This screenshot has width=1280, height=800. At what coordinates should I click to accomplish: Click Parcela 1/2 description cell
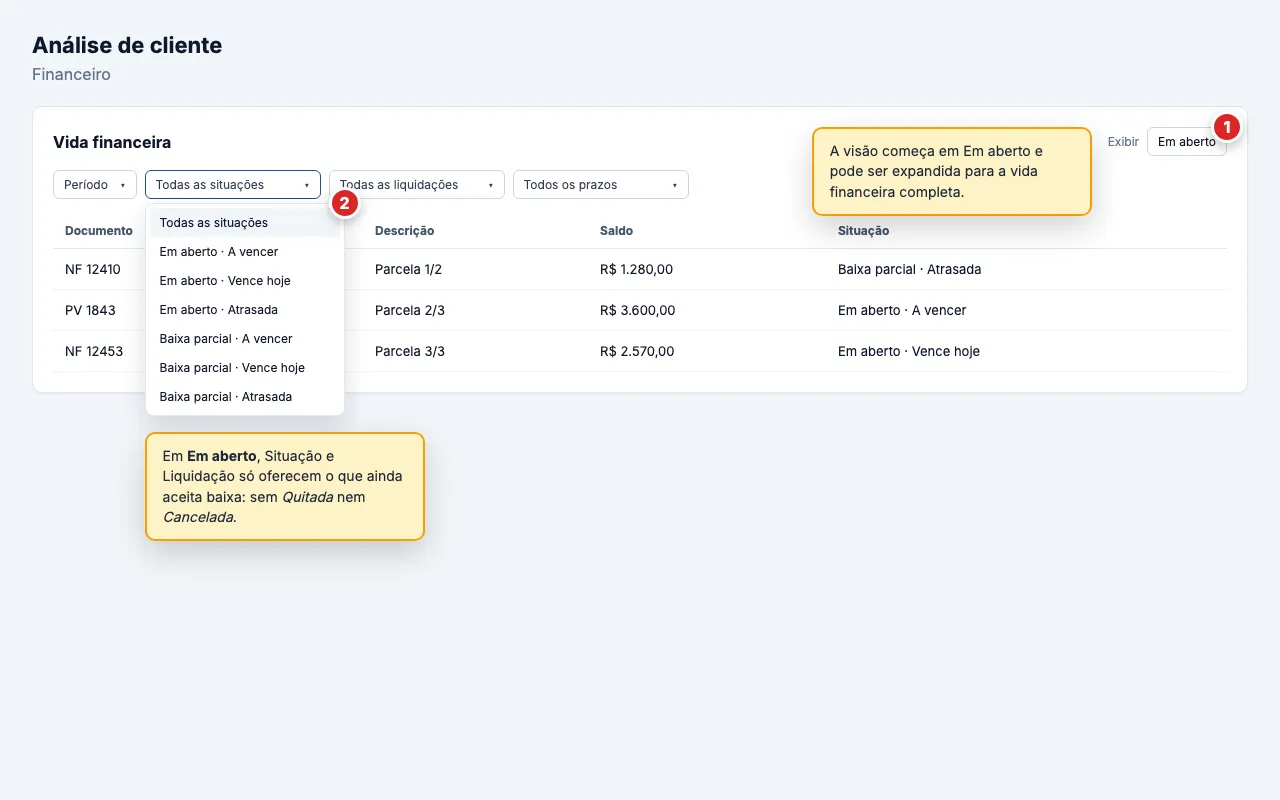pyautogui.click(x=408, y=270)
